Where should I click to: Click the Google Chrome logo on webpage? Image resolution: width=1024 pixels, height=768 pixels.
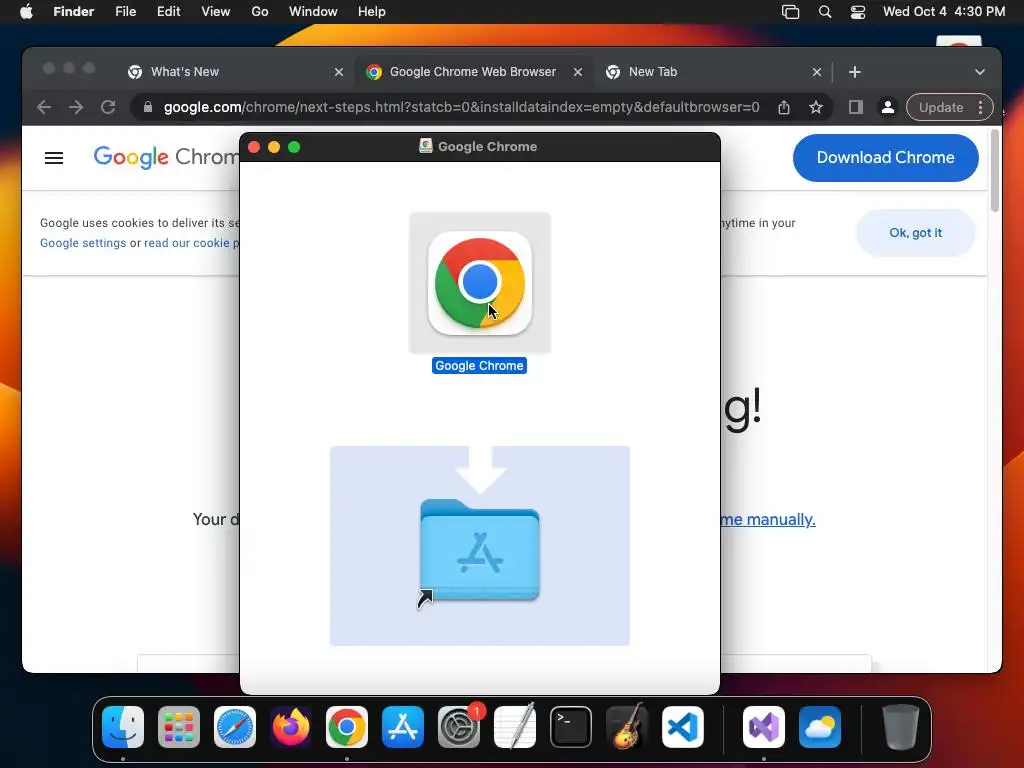click(x=167, y=157)
